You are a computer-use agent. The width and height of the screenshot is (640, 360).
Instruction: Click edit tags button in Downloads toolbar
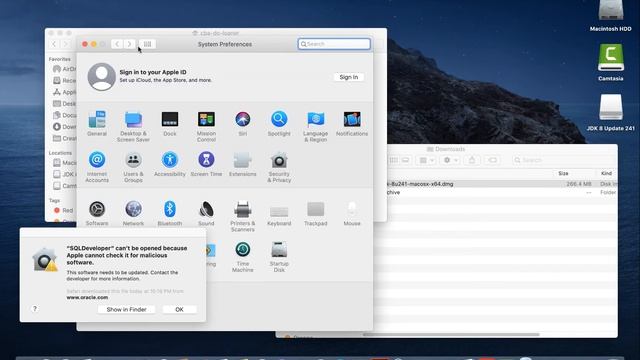click(493, 160)
